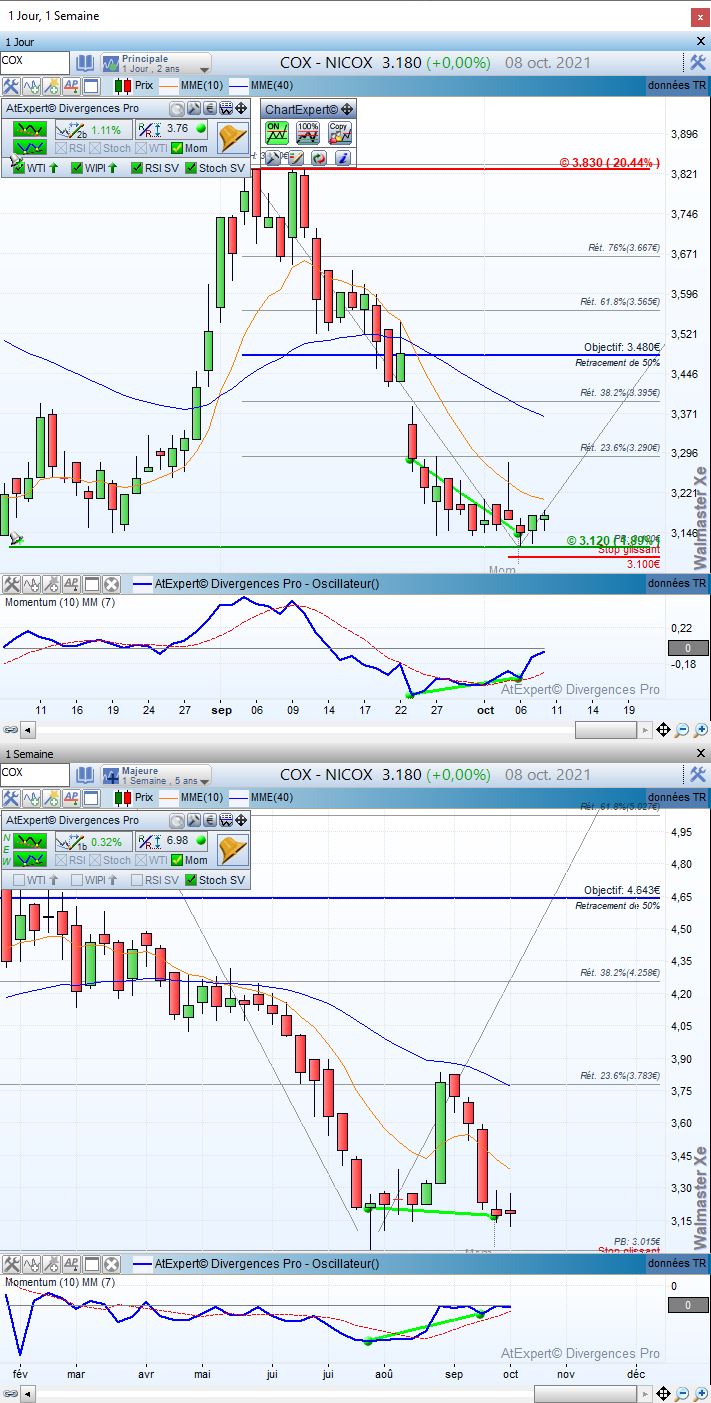
Task: Click the crosshair icon below the daily chart
Action: tap(662, 731)
